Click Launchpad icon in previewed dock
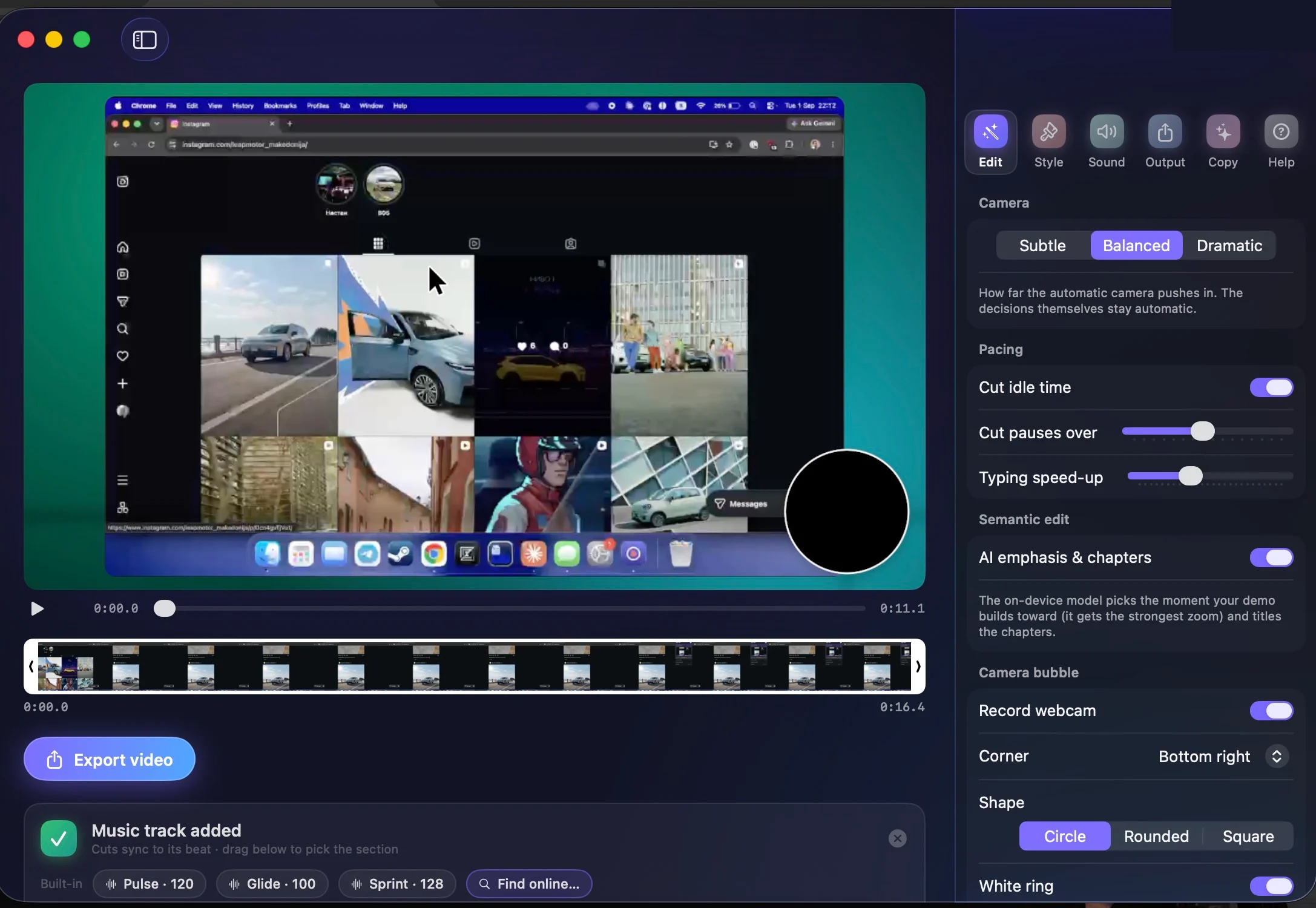 [x=300, y=553]
